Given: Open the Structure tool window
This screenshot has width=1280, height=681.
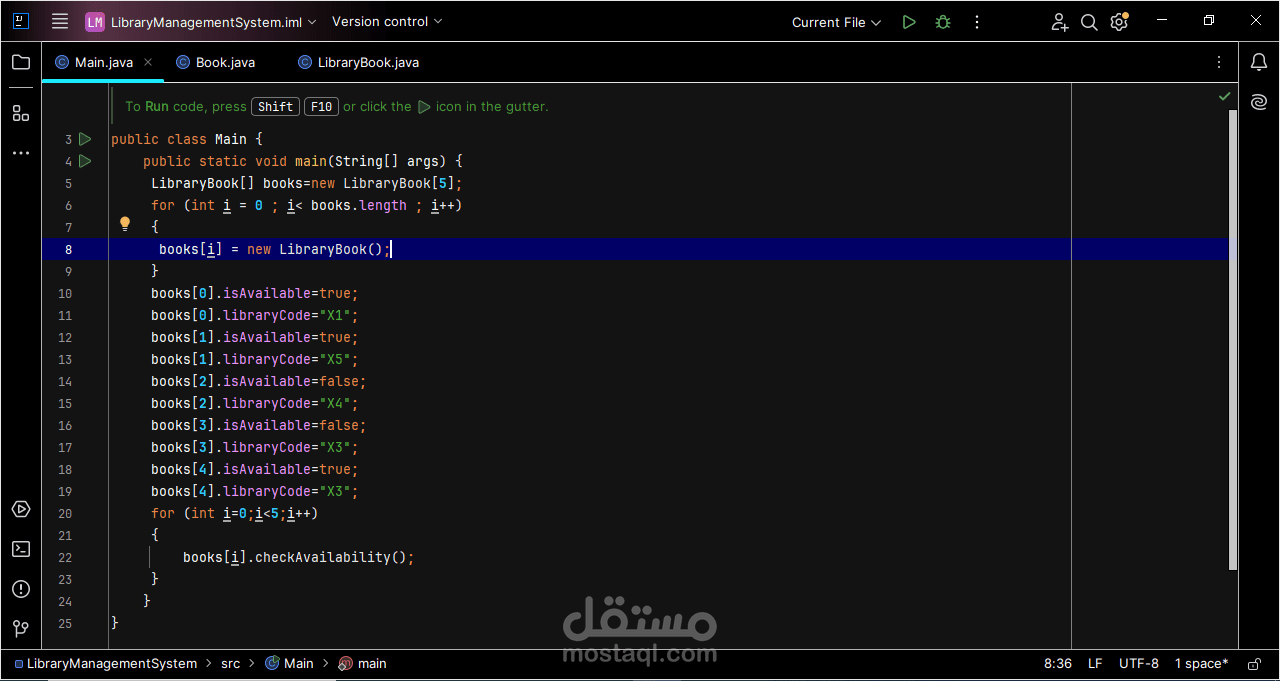Looking at the screenshot, I should point(21,113).
